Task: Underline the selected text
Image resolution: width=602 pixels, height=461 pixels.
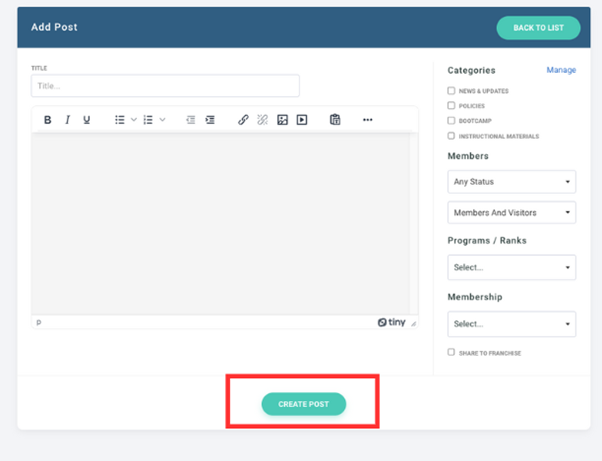Action: (x=87, y=120)
